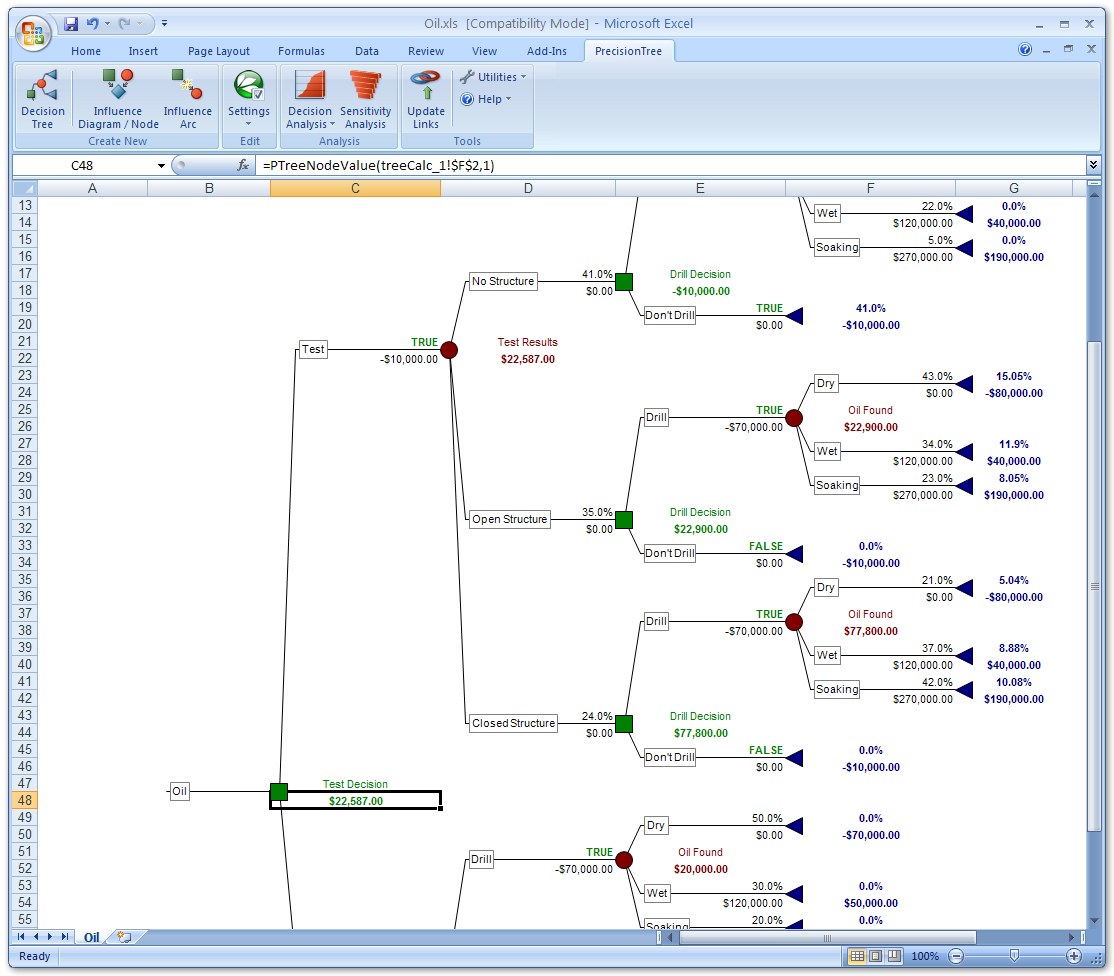
Task: Click the No Structure branch label
Action: [x=503, y=281]
